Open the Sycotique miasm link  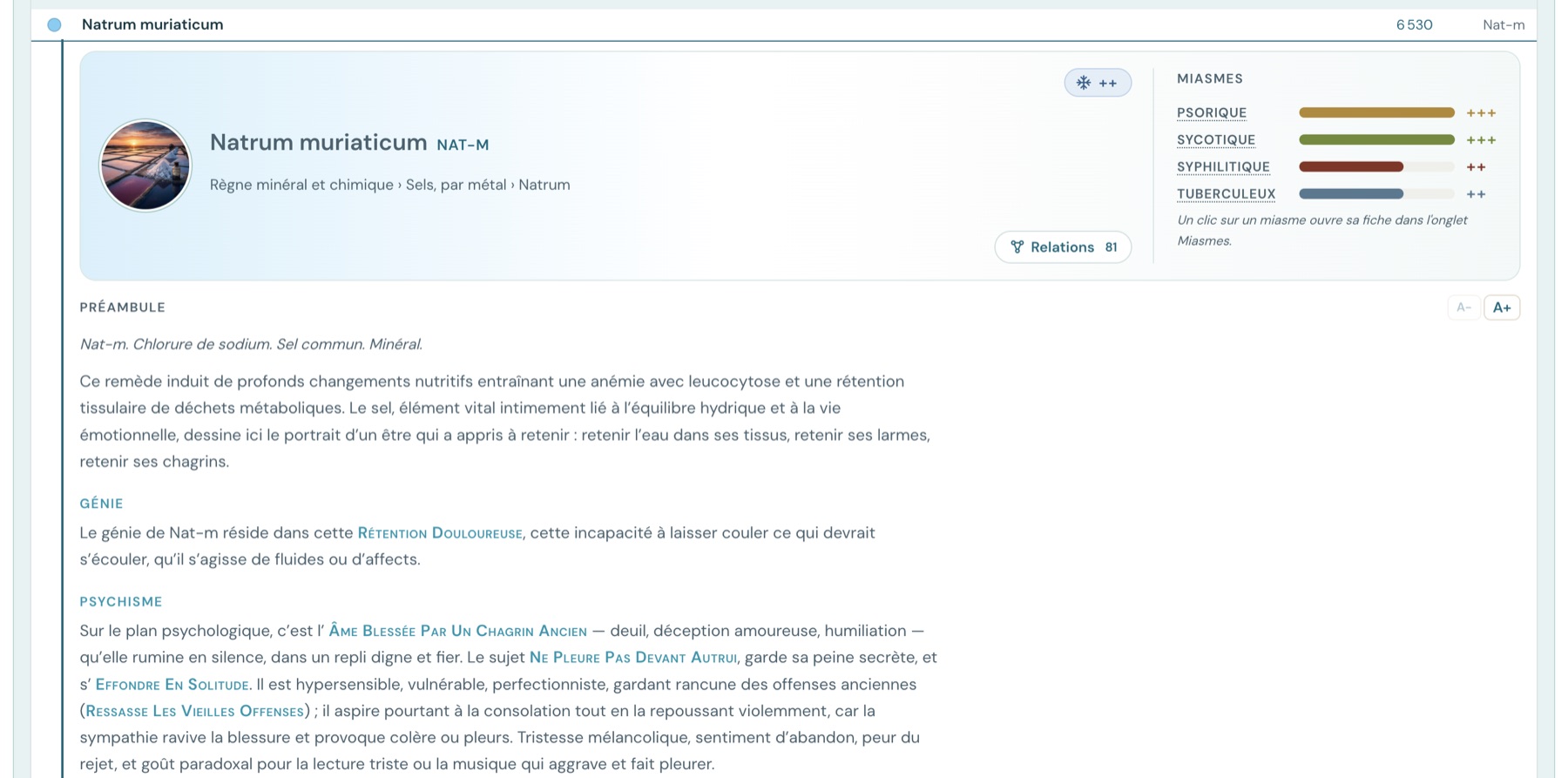1216,140
